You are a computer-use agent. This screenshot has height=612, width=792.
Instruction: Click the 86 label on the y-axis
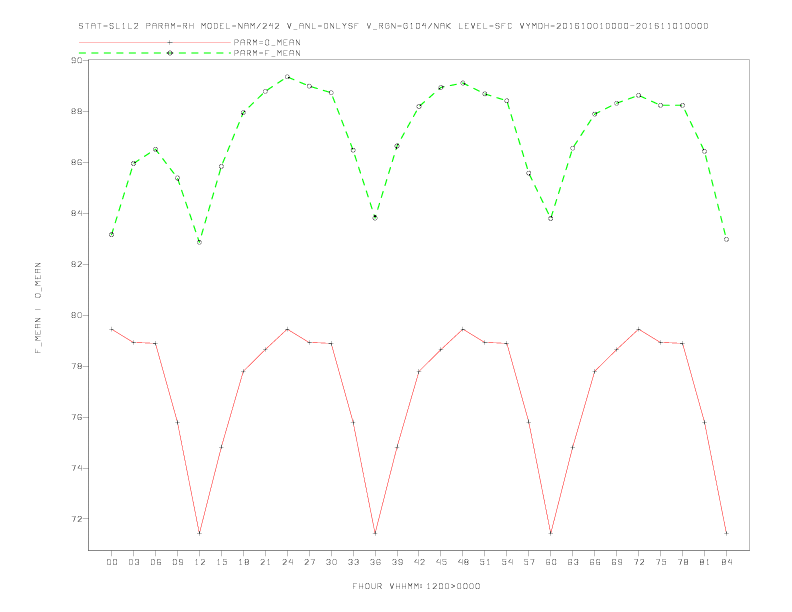pyautogui.click(x=77, y=162)
